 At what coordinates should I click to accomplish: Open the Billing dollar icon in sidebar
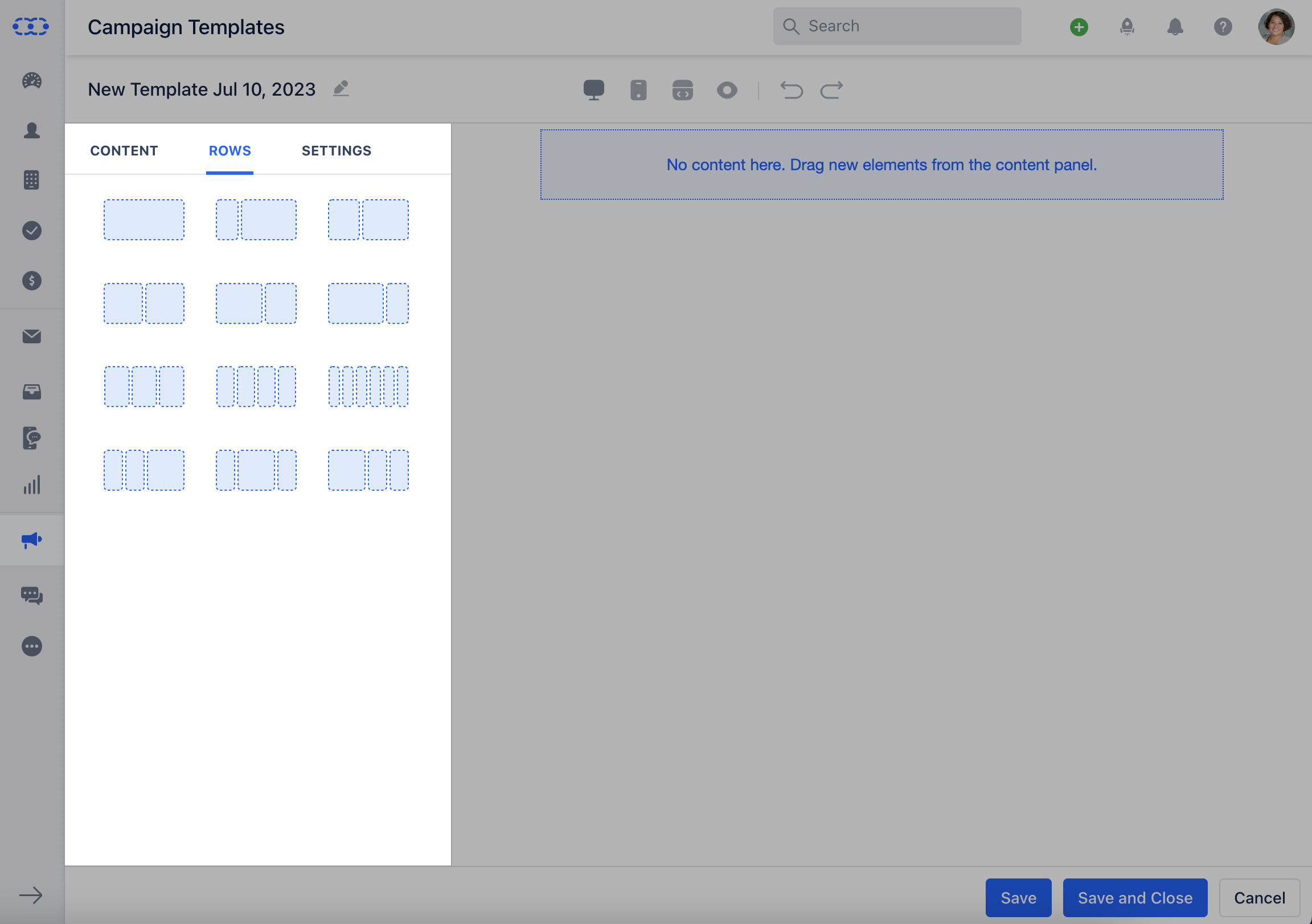(x=32, y=281)
